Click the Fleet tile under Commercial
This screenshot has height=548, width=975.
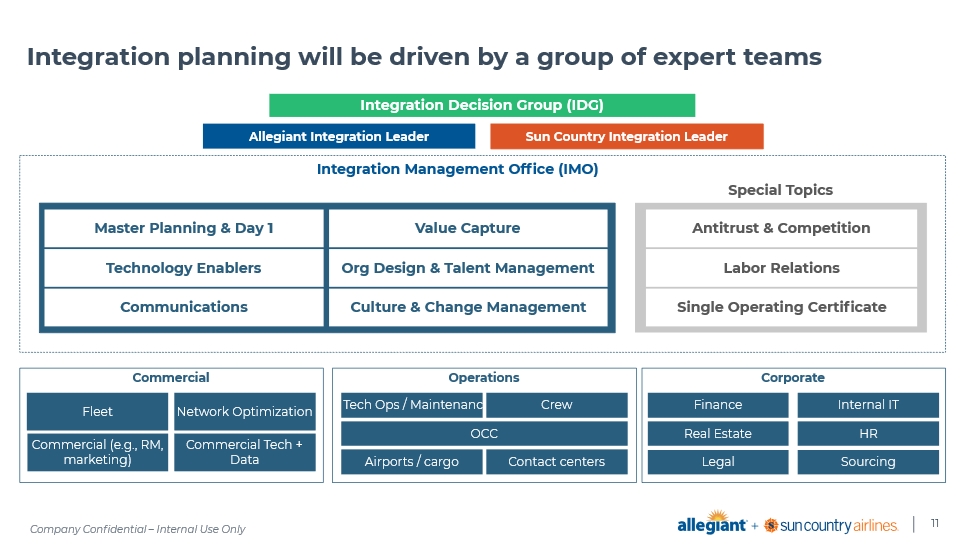pos(97,411)
